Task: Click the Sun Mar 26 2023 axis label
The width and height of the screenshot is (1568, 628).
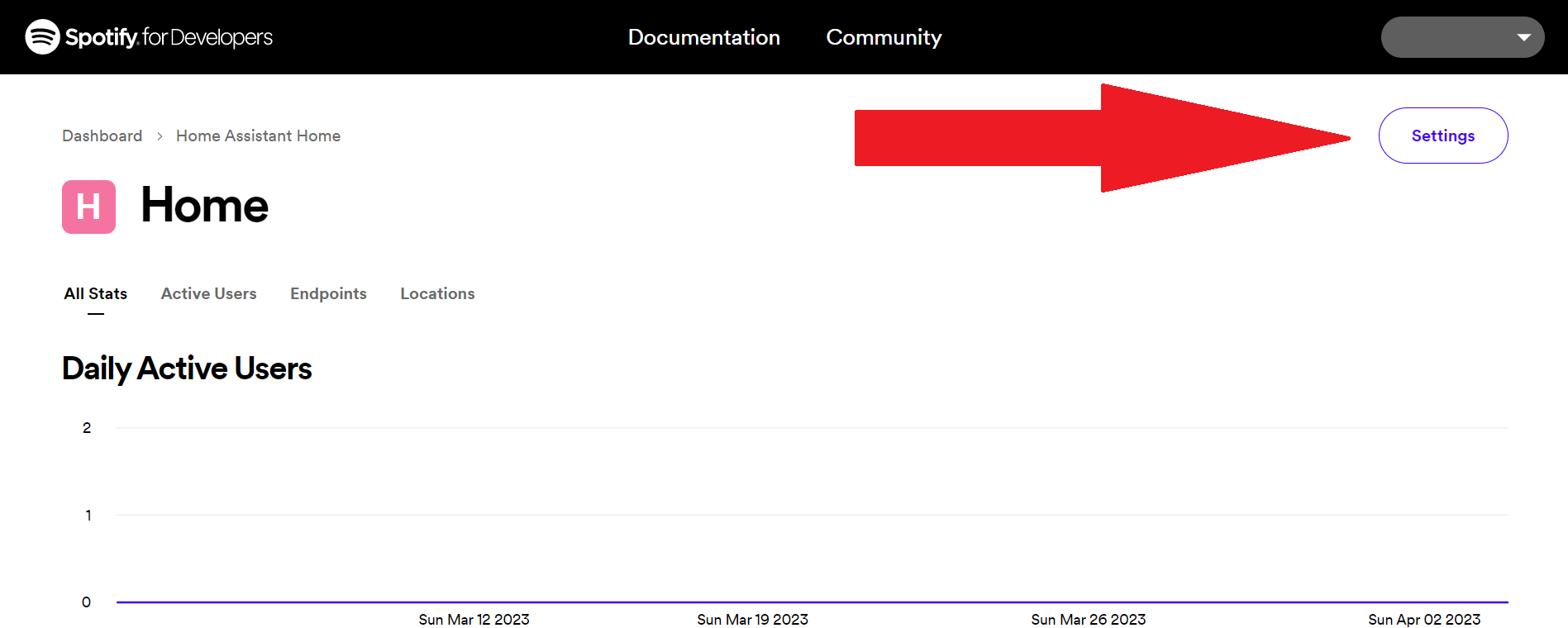Action: point(1088,620)
